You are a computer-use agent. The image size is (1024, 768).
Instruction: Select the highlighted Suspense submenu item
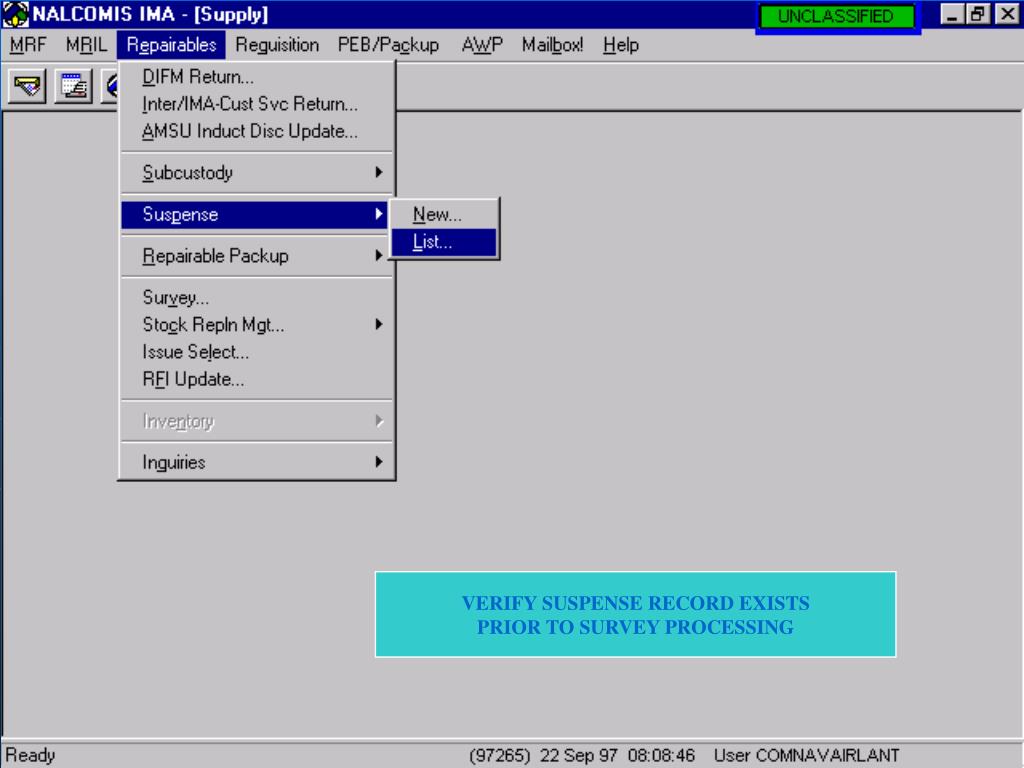click(257, 214)
